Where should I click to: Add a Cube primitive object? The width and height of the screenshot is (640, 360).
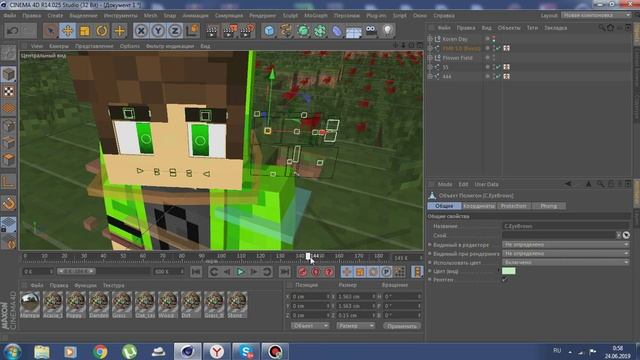[269, 31]
